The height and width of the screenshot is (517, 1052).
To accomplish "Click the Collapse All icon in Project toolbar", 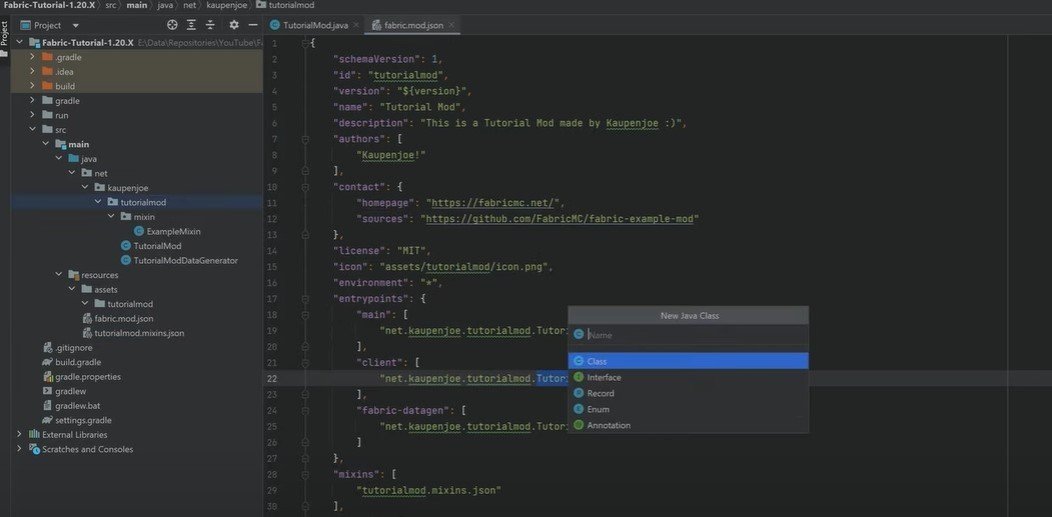I will [210, 25].
